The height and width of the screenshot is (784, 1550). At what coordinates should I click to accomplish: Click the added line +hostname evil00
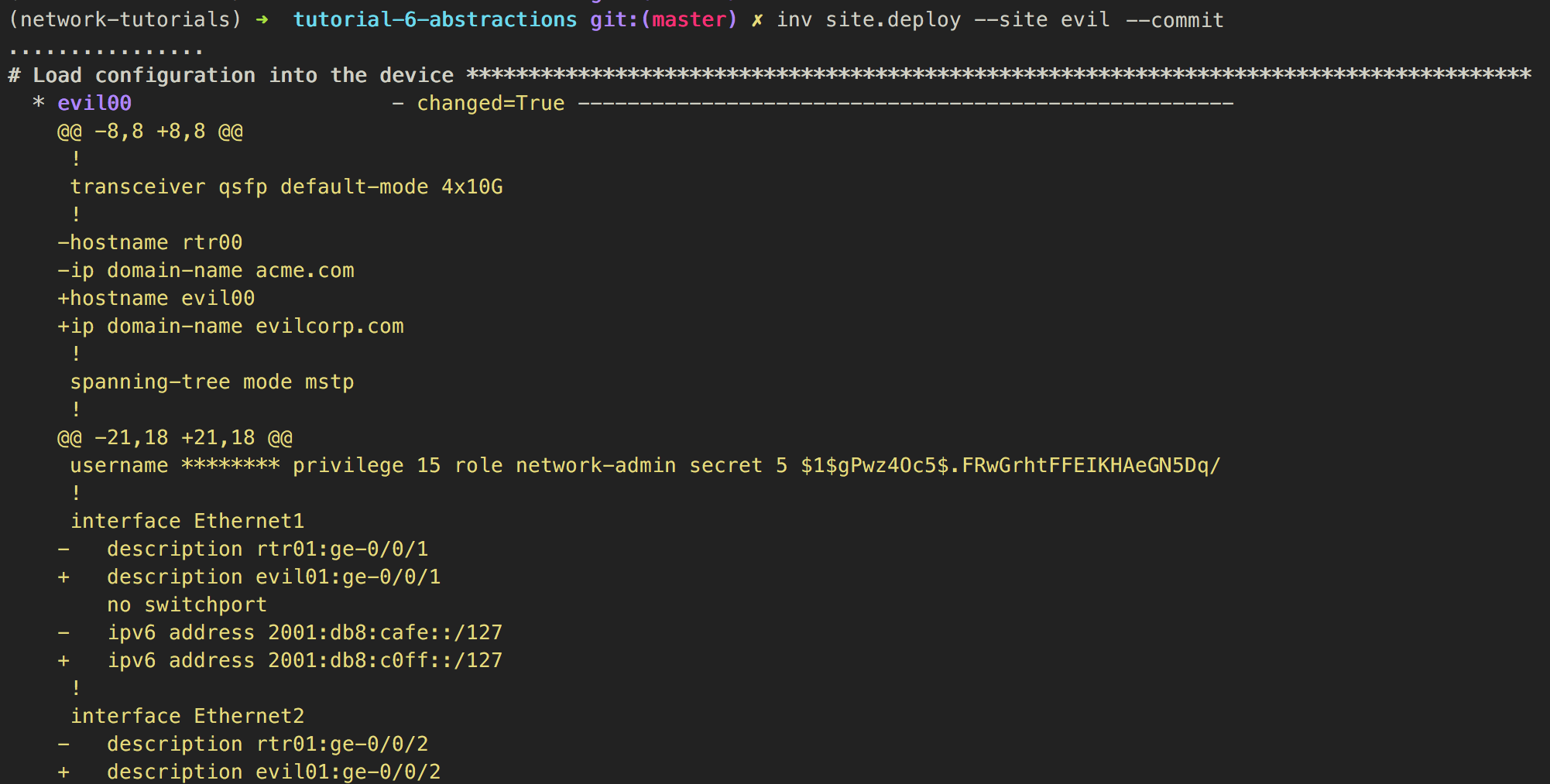[x=156, y=298]
